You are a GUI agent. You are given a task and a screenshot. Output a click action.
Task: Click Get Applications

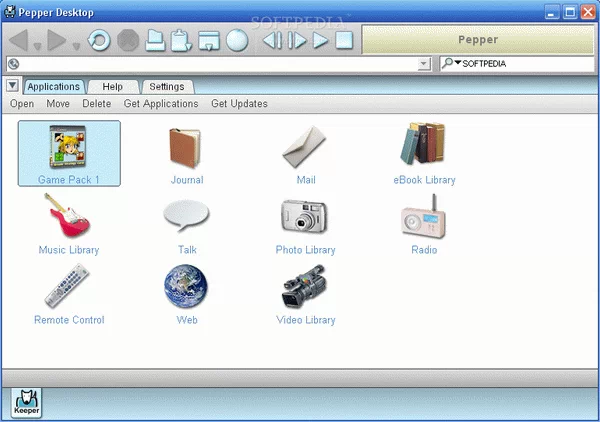pyautogui.click(x=161, y=104)
